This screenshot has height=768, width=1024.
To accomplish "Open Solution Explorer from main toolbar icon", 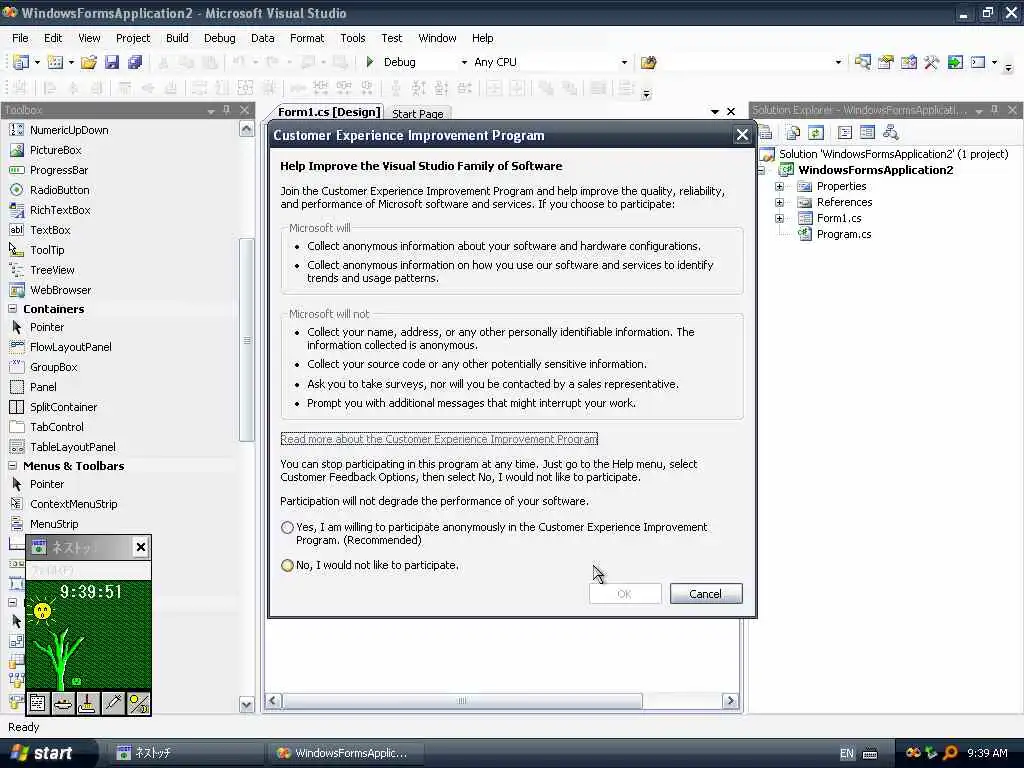I will click(x=863, y=62).
